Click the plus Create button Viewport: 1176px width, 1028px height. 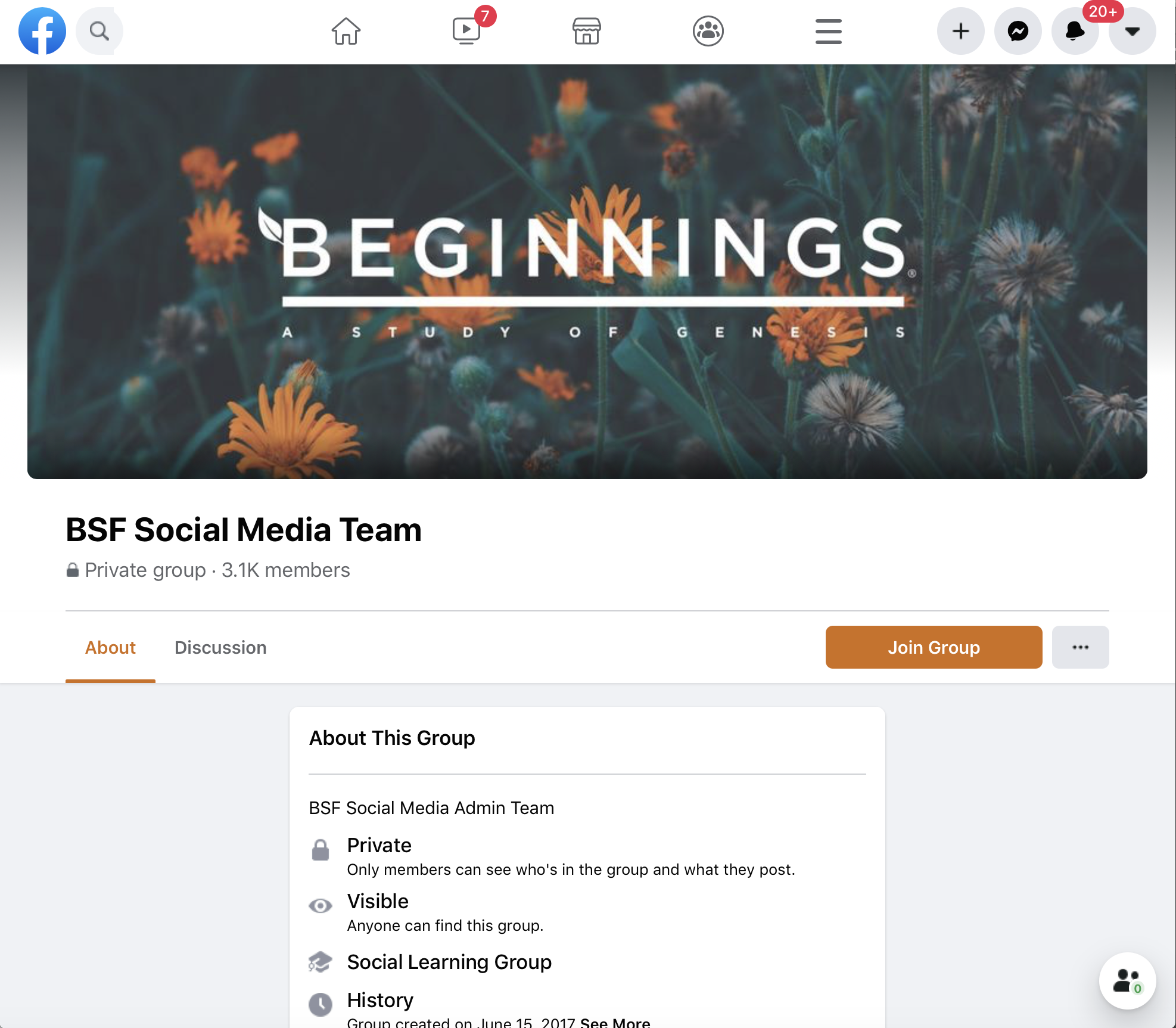coord(961,31)
